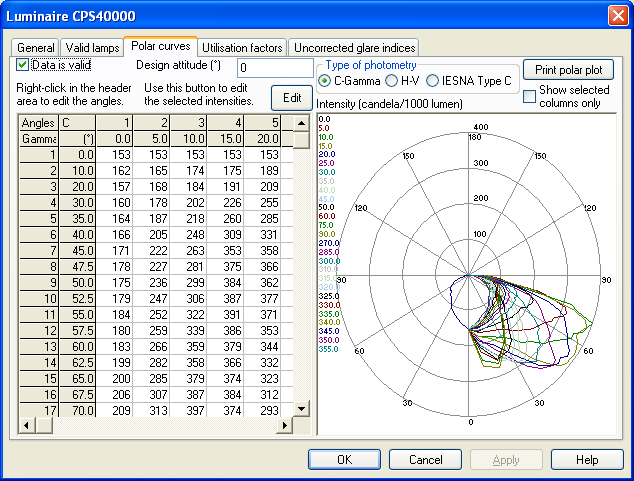Viewport: 634px width, 481px height.
Task: Close the Luminaire CPS40000 dialog
Action: 616,16
